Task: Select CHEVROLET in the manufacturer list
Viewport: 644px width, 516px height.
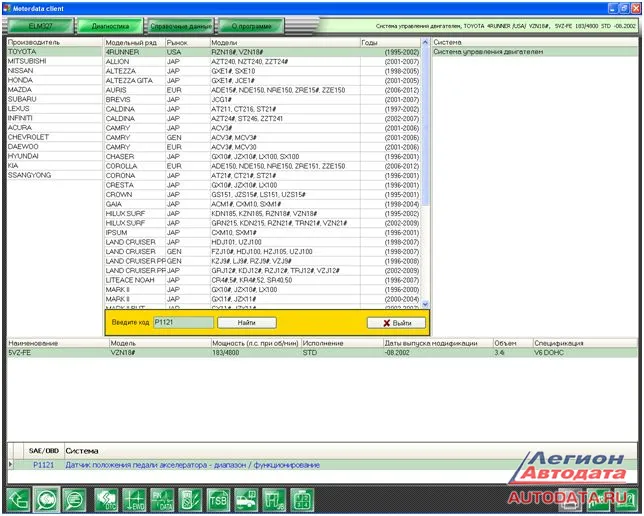Action: [x=54, y=137]
